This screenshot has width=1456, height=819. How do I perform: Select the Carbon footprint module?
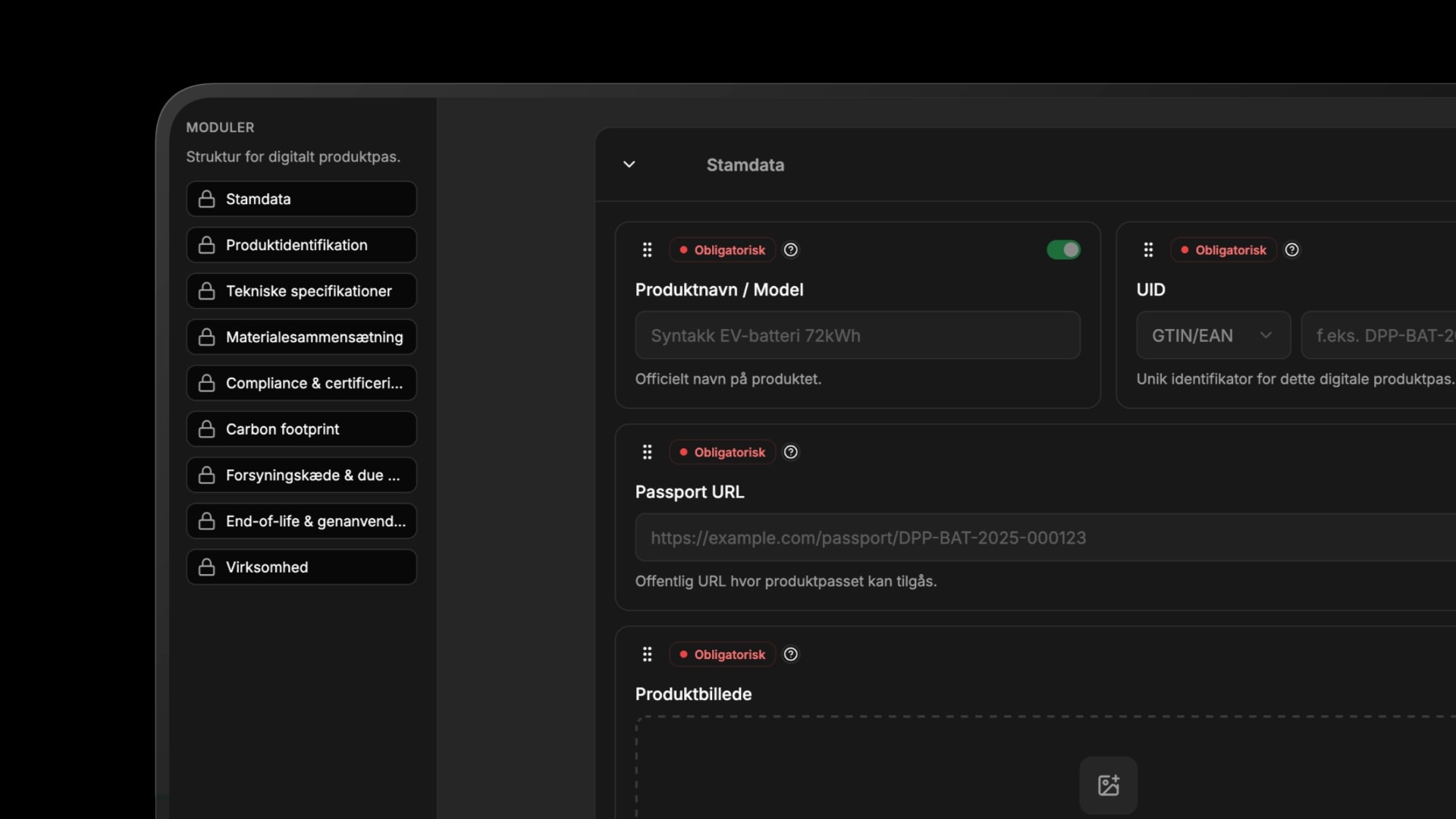coord(301,429)
